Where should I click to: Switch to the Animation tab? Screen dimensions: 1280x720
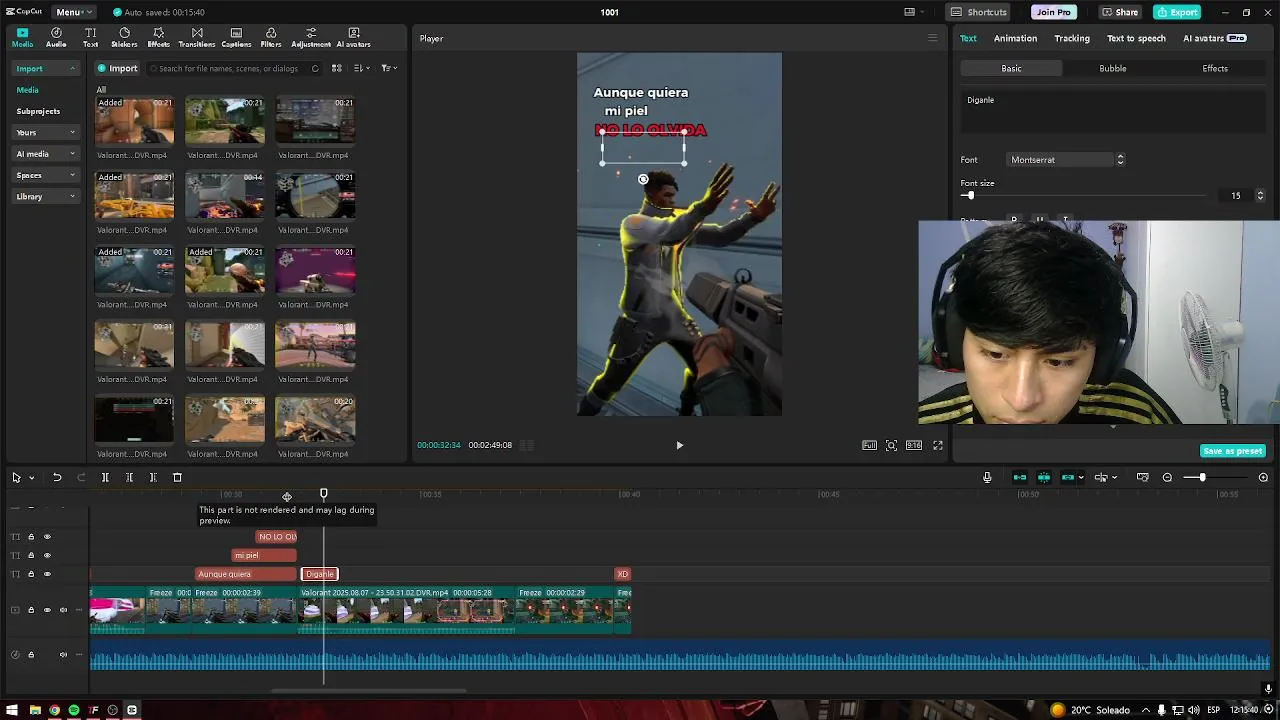point(1015,38)
